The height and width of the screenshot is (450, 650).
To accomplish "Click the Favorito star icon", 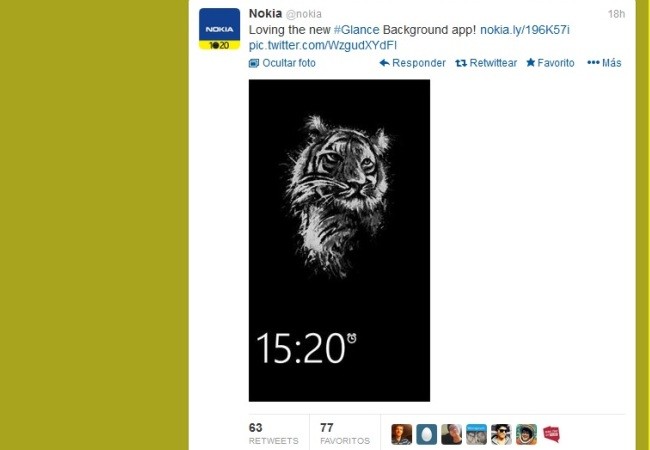I will 531,63.
